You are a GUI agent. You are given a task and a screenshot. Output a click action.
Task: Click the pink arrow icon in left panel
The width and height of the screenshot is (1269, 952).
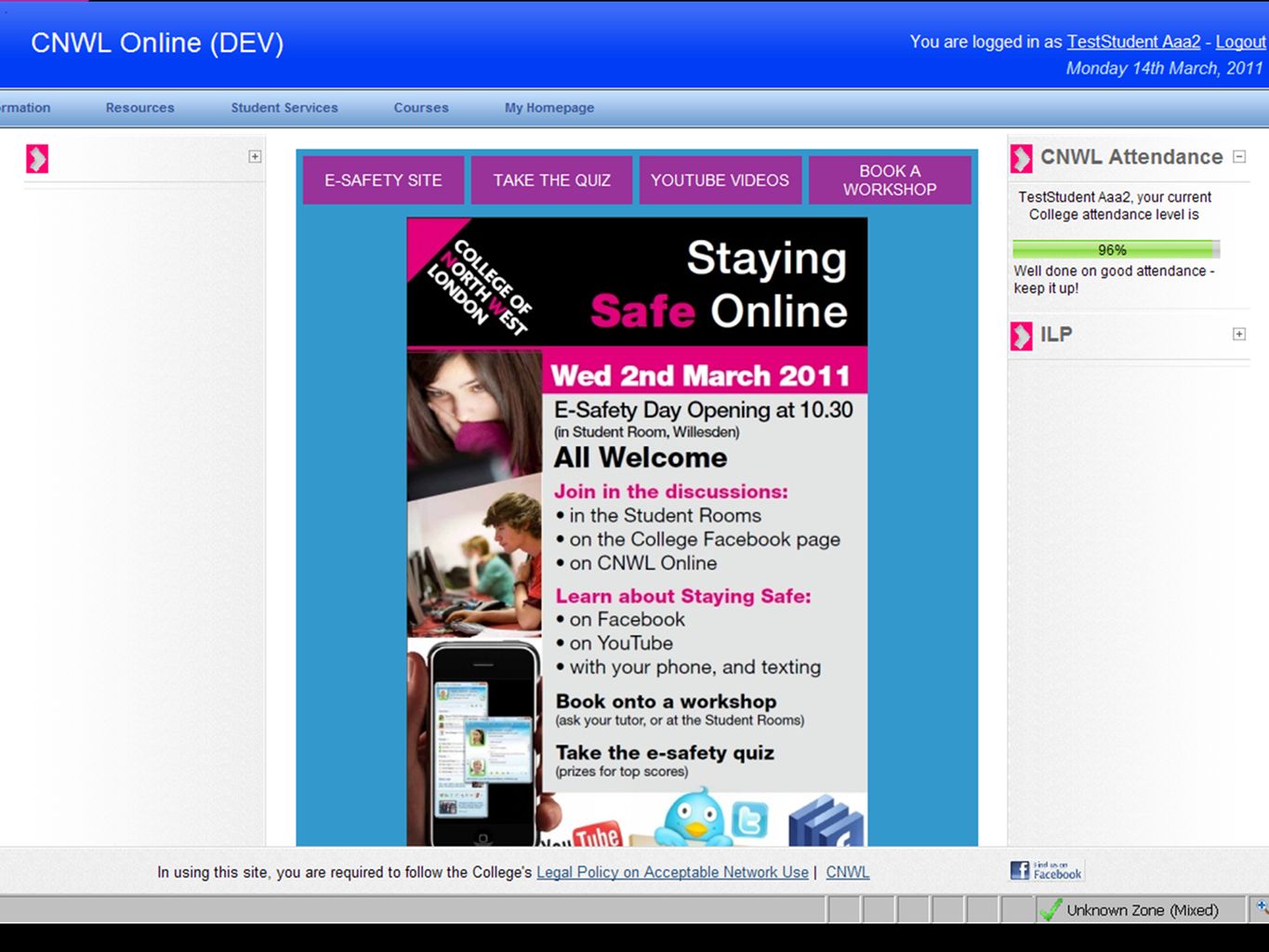[x=37, y=159]
